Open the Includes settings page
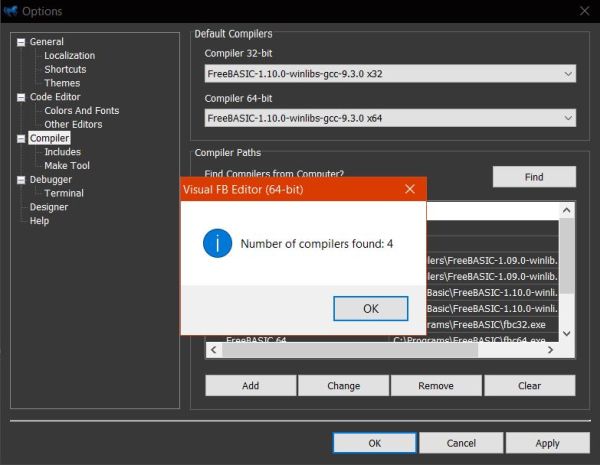Viewport: 600px width, 465px height. pyautogui.click(x=62, y=152)
